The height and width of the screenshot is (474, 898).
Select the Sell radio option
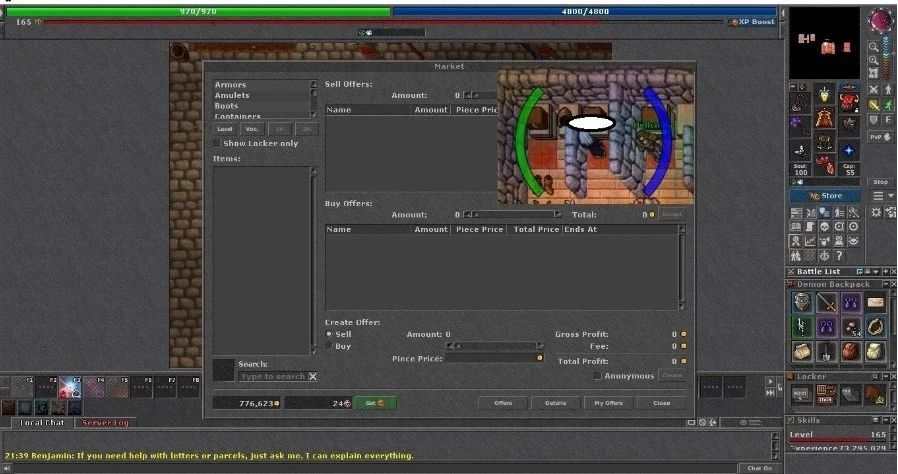(329, 334)
